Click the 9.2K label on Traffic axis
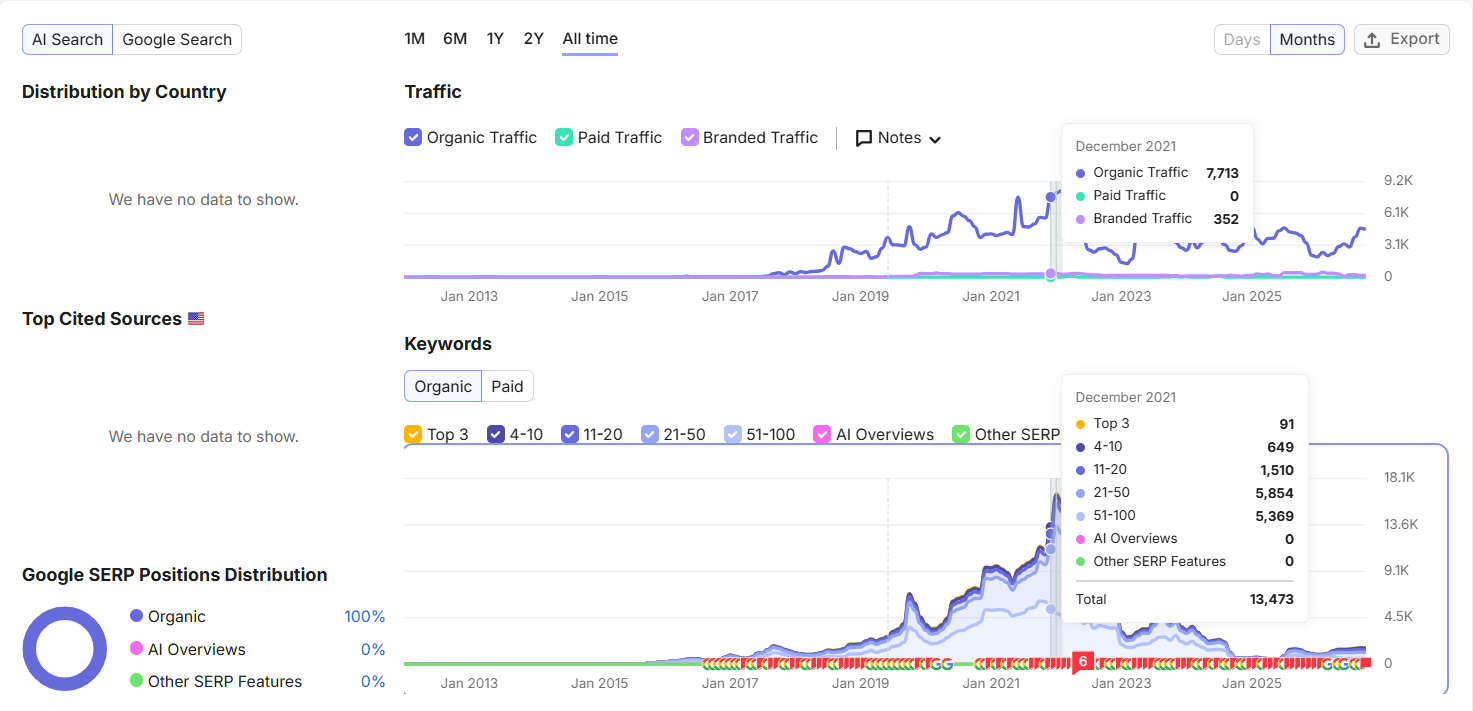Image resolution: width=1473 pixels, height=711 pixels. (1398, 180)
